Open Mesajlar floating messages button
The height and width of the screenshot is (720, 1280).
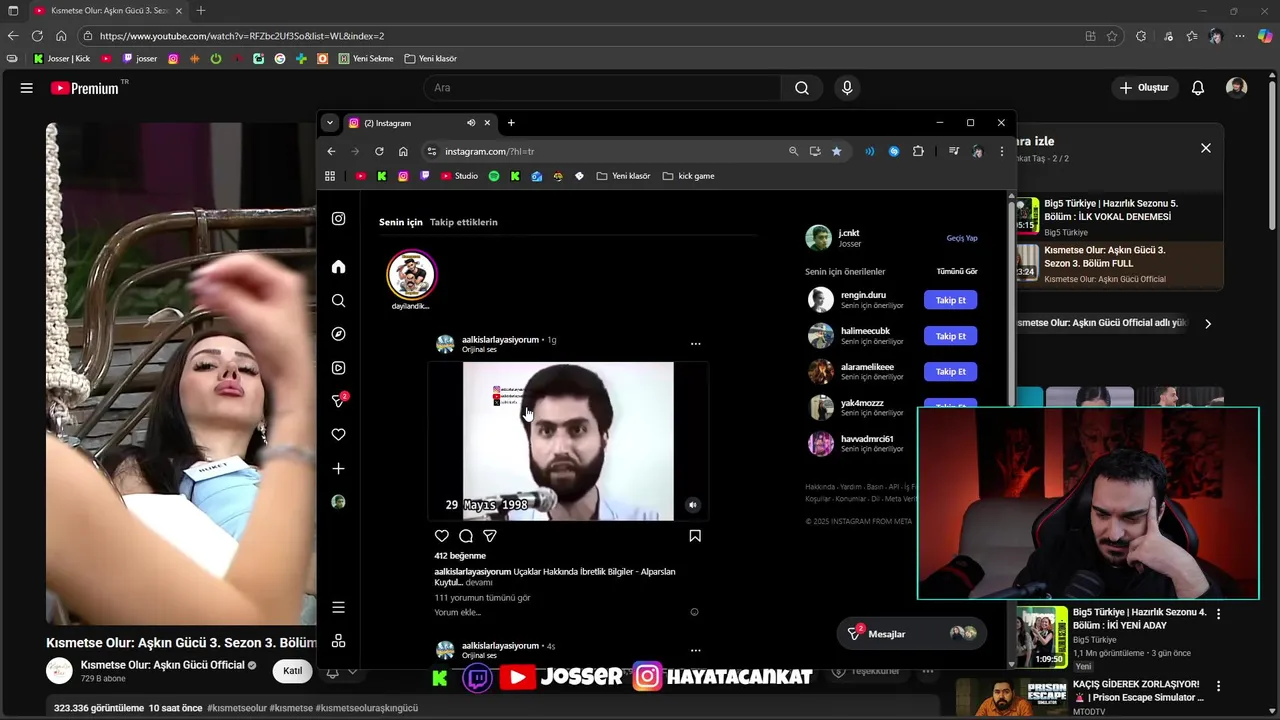coord(912,633)
